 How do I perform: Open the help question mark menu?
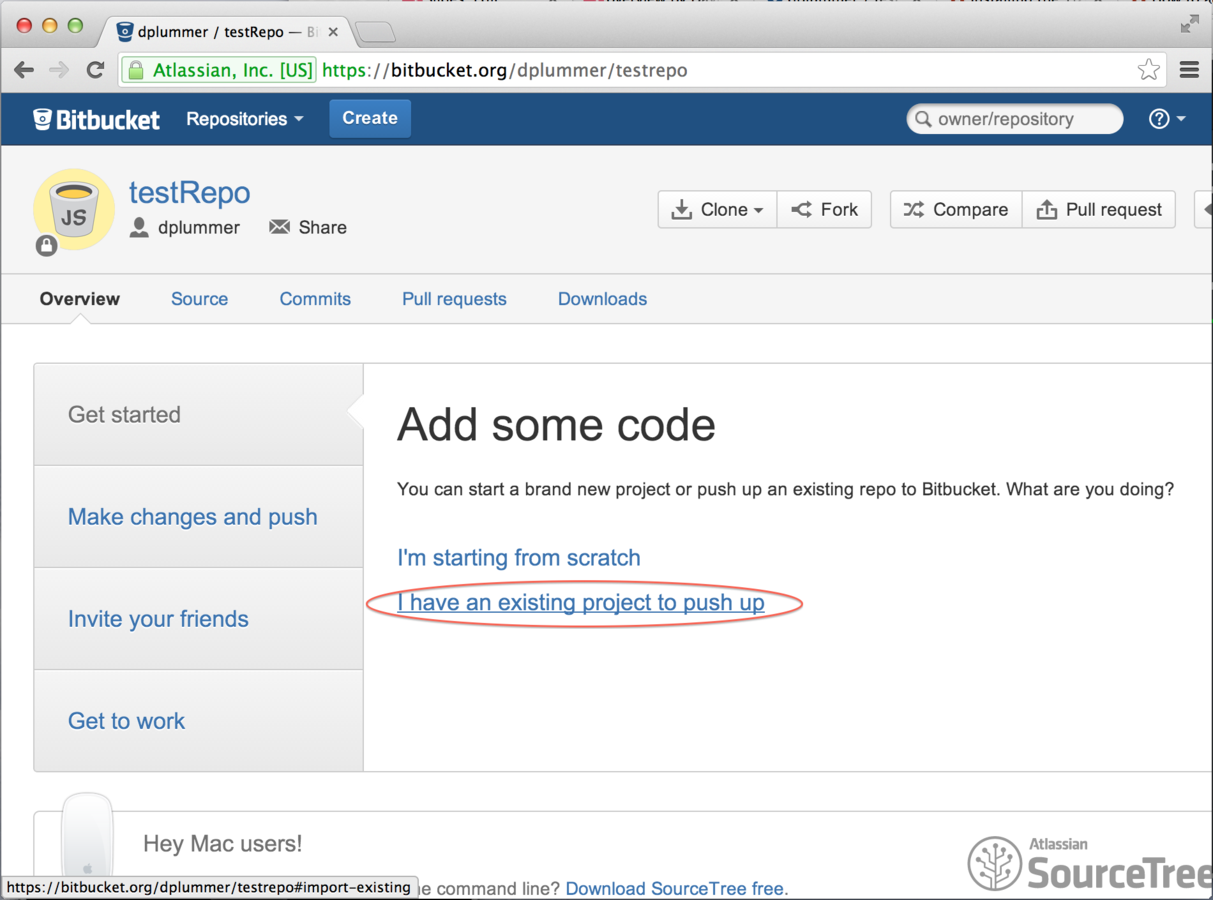coord(1167,119)
